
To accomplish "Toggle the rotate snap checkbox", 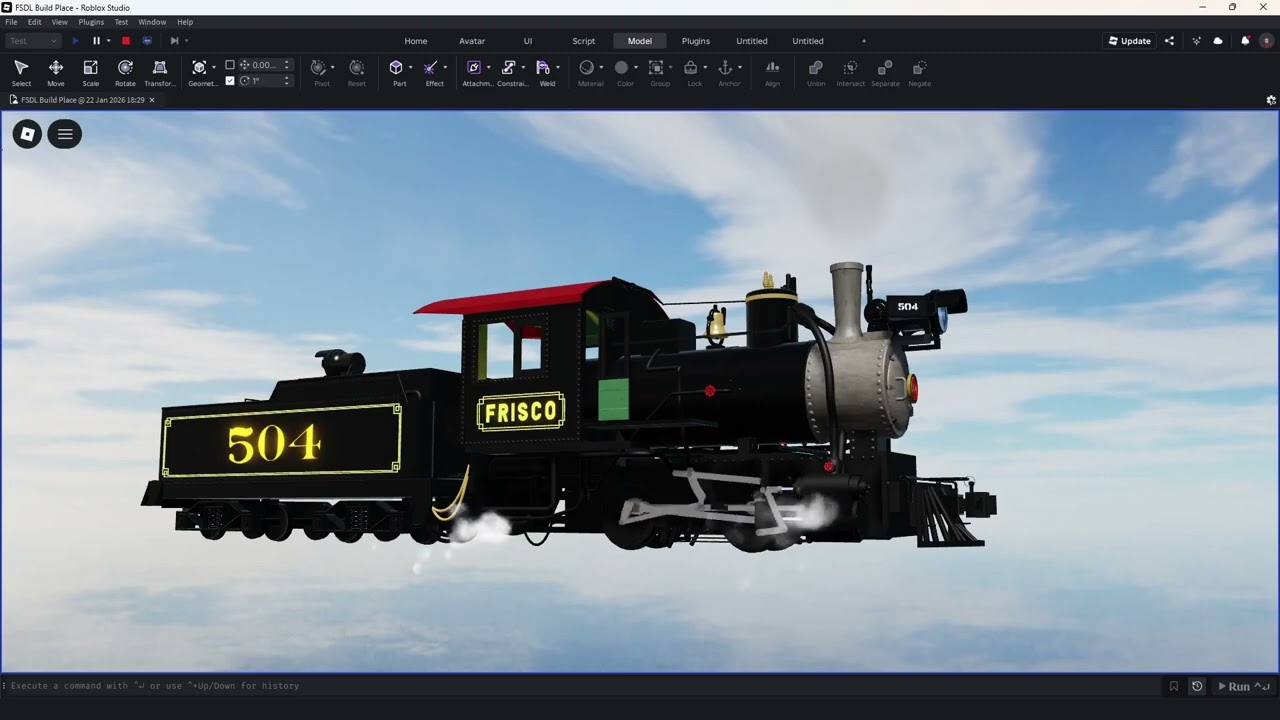I will 230,81.
